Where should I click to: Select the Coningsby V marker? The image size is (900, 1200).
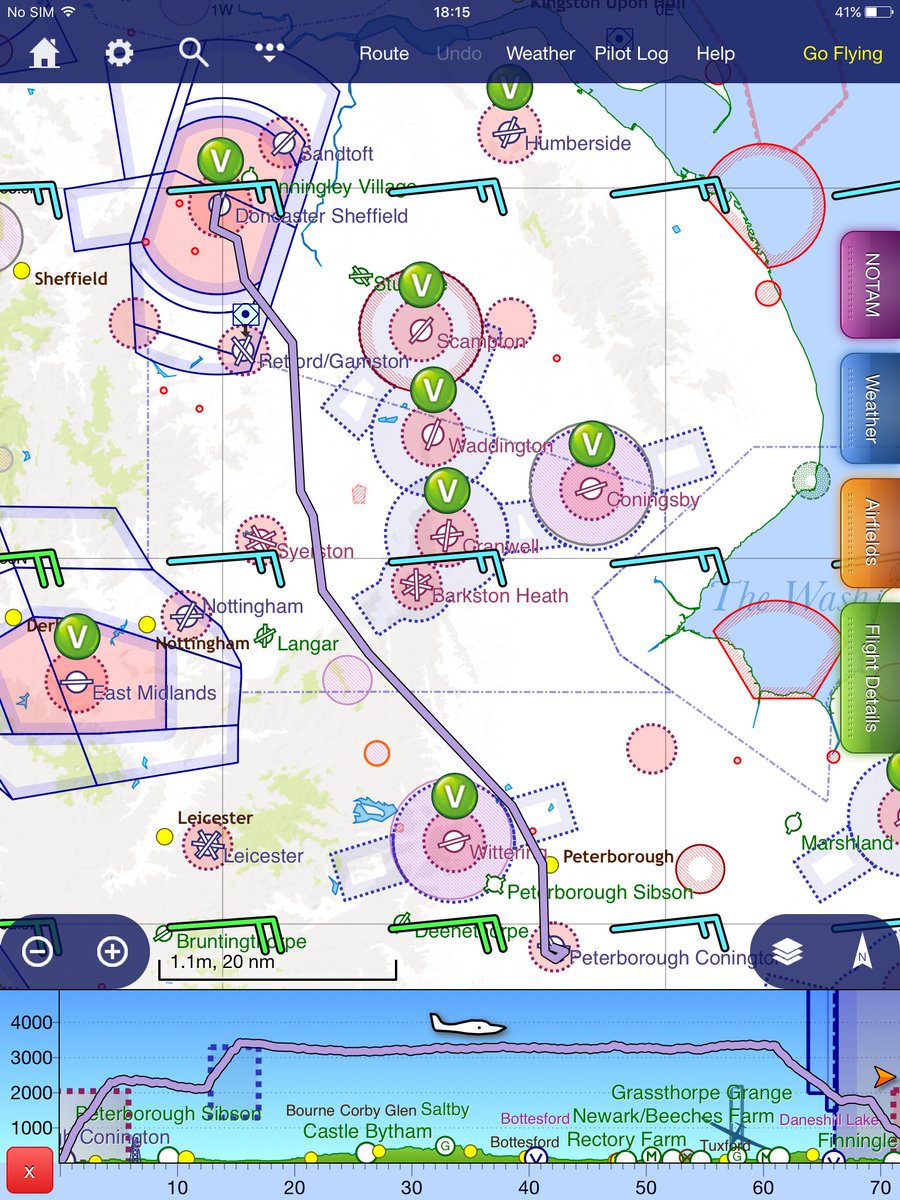click(x=592, y=443)
